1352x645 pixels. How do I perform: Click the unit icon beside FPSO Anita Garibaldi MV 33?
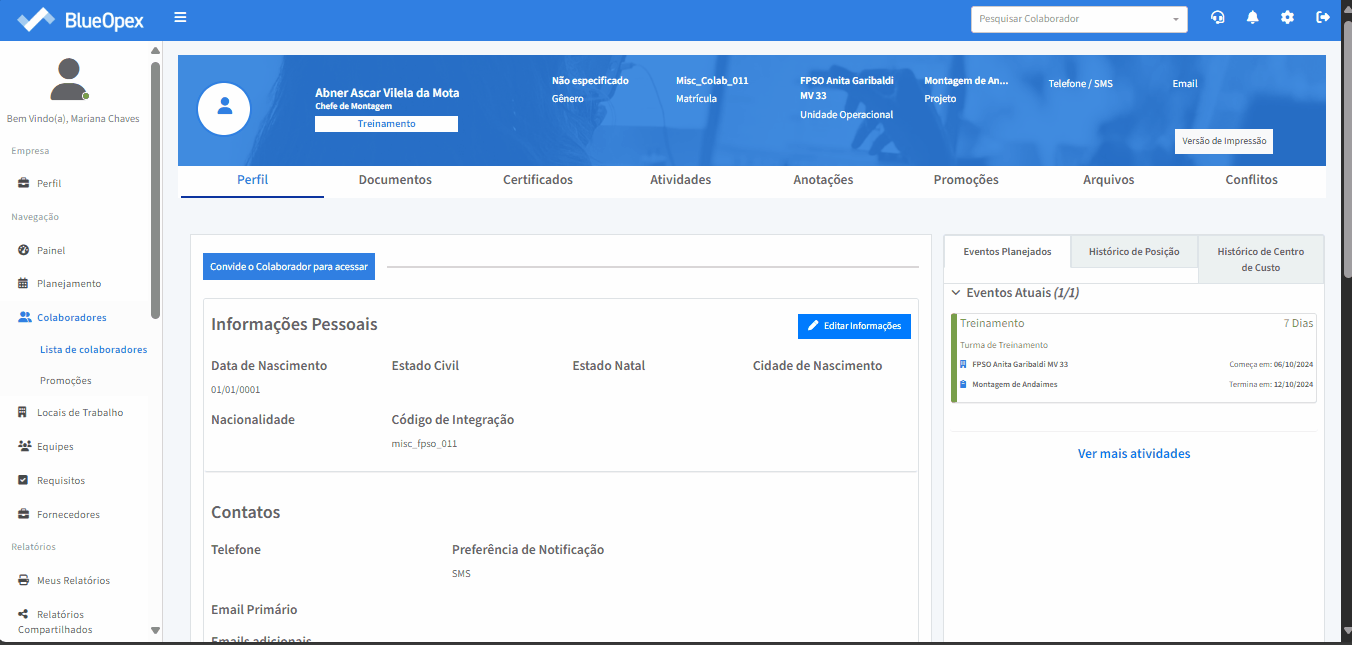coord(963,365)
